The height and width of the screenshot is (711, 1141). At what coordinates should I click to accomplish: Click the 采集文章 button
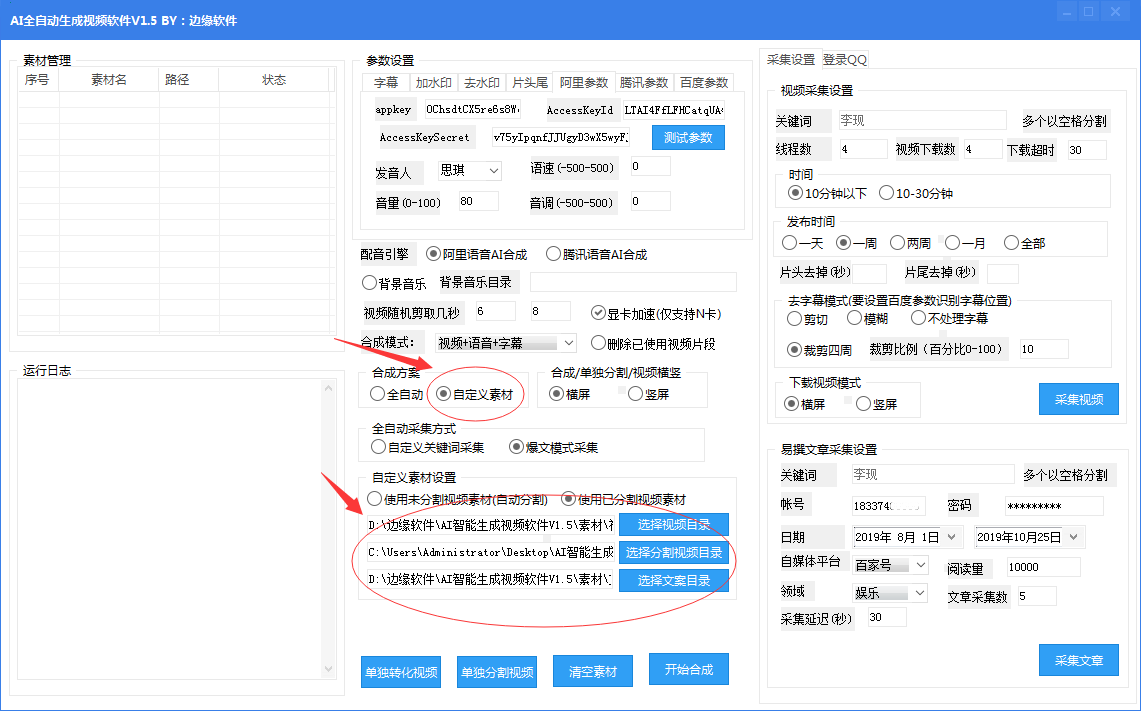(x=1078, y=660)
